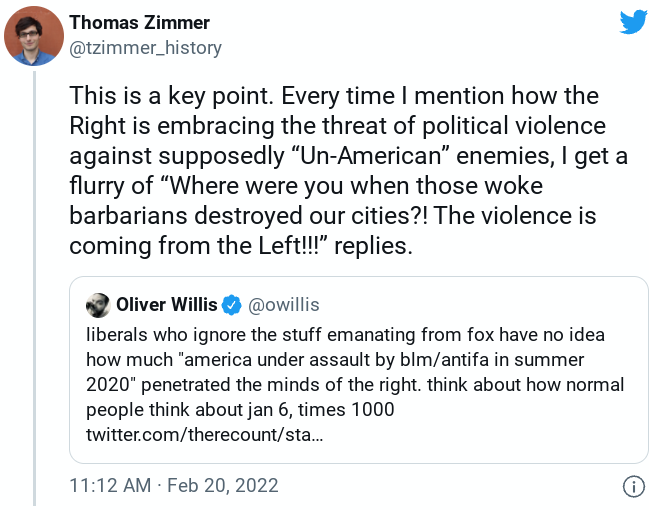Open the @tzimmer_history handle

(145, 47)
